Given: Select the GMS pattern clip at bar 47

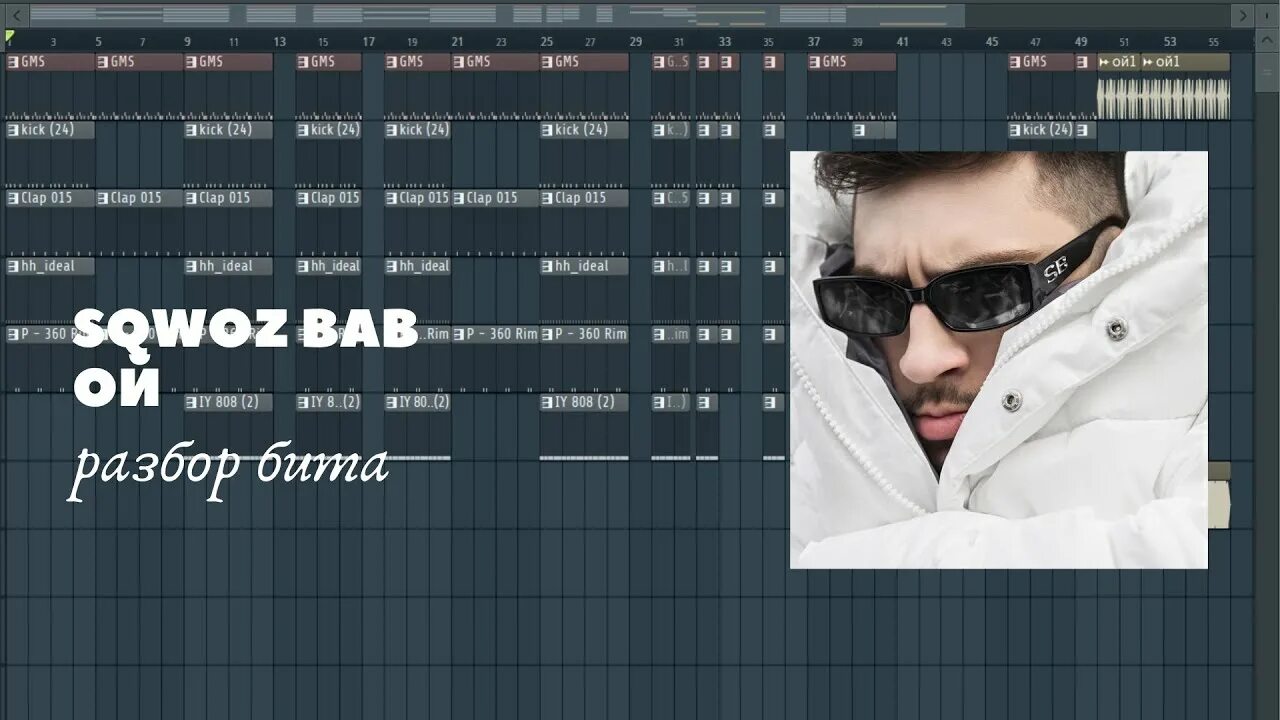Looking at the screenshot, I should tap(1041, 62).
